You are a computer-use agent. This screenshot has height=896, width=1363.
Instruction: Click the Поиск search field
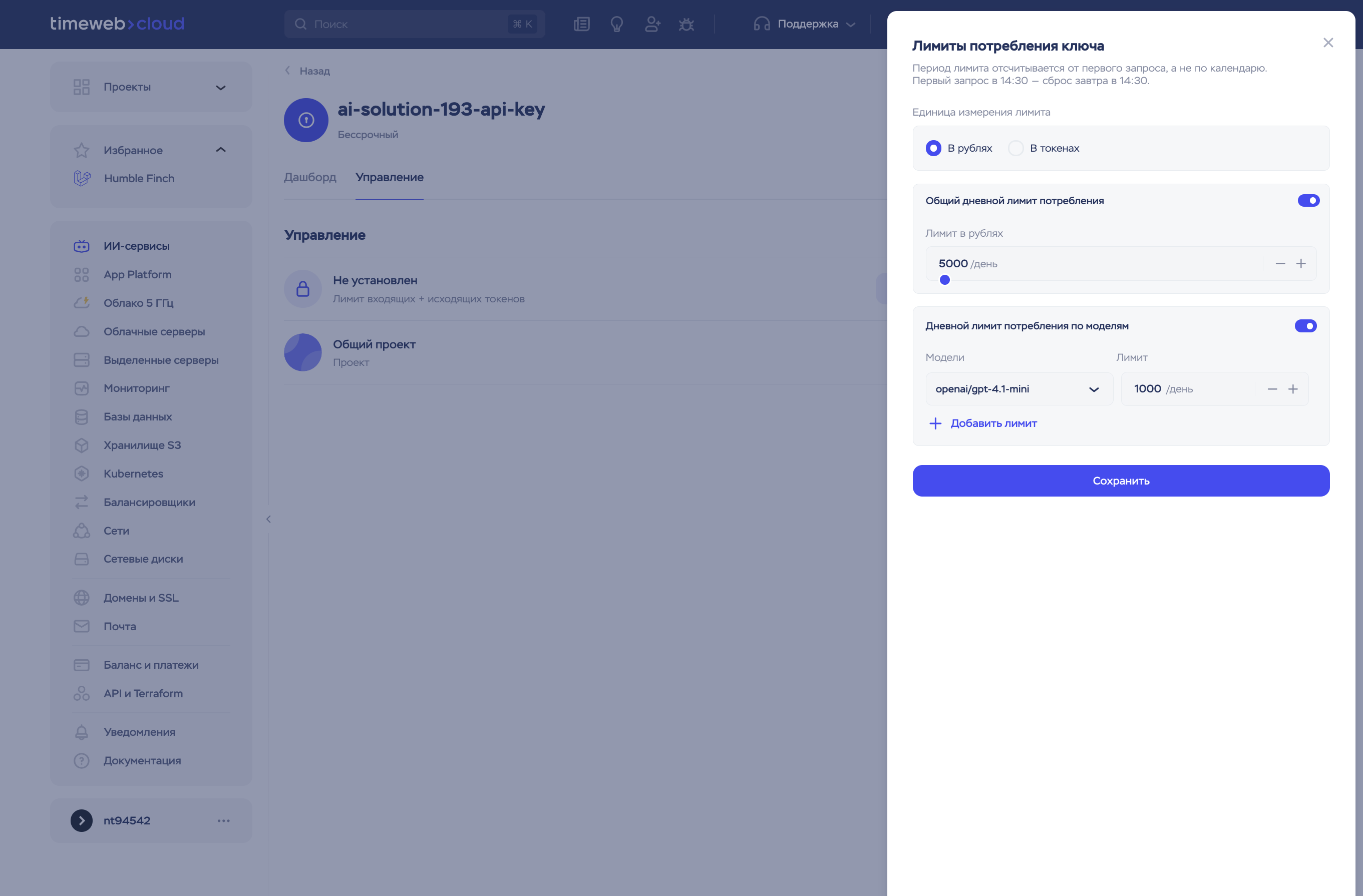pyautogui.click(x=414, y=24)
